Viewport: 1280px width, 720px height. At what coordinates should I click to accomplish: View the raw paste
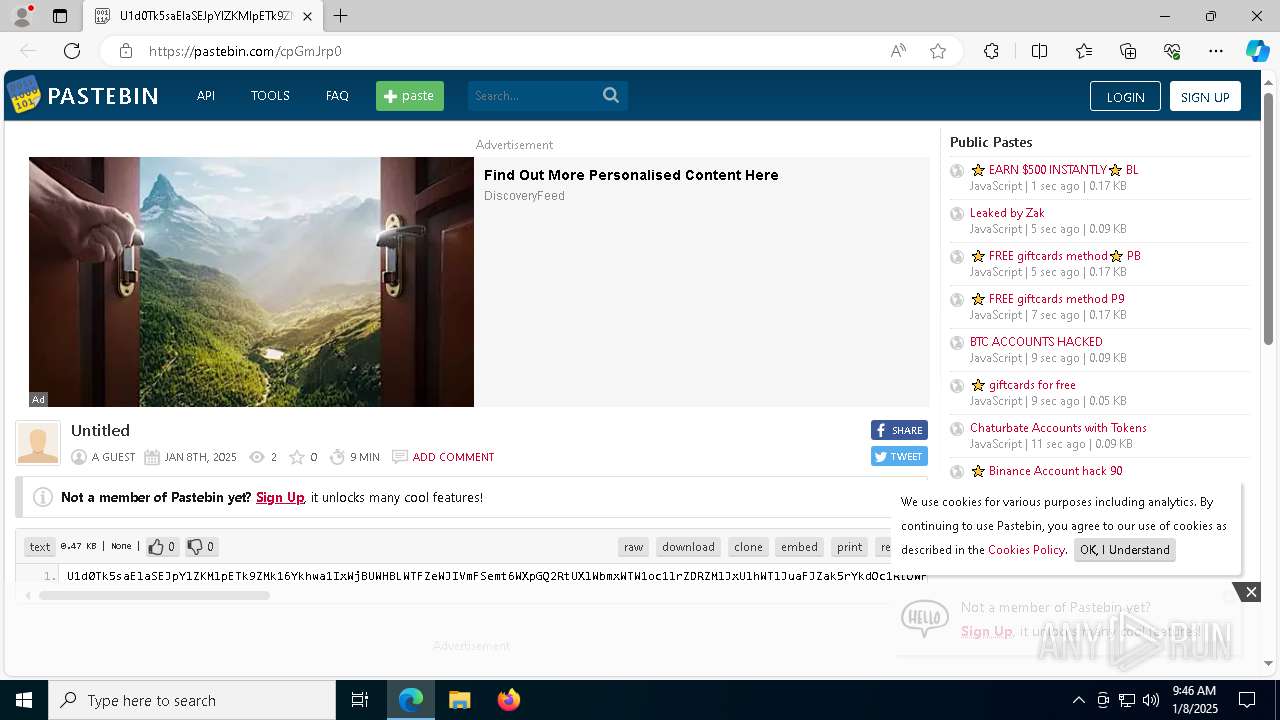pyautogui.click(x=634, y=547)
